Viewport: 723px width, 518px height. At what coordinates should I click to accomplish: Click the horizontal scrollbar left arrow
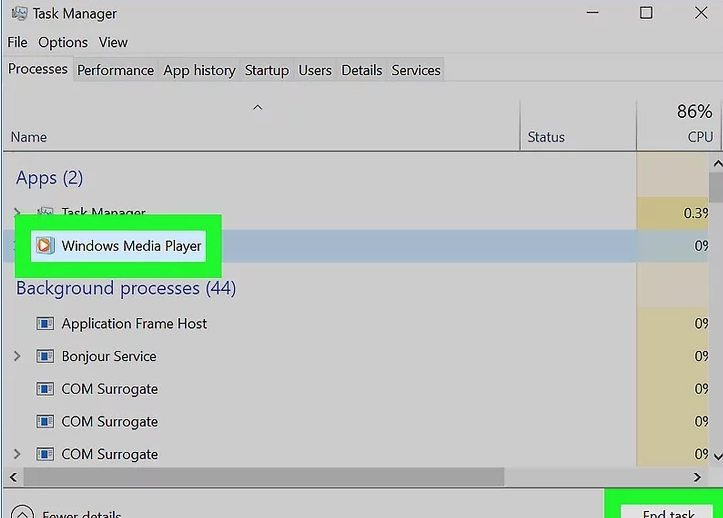[x=13, y=477]
